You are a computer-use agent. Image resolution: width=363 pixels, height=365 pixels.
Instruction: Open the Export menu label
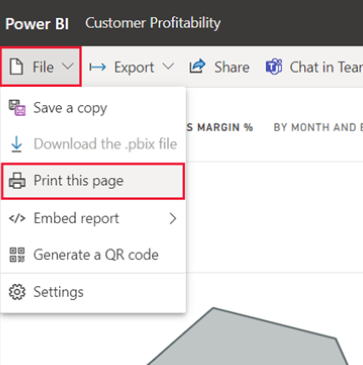(x=134, y=67)
